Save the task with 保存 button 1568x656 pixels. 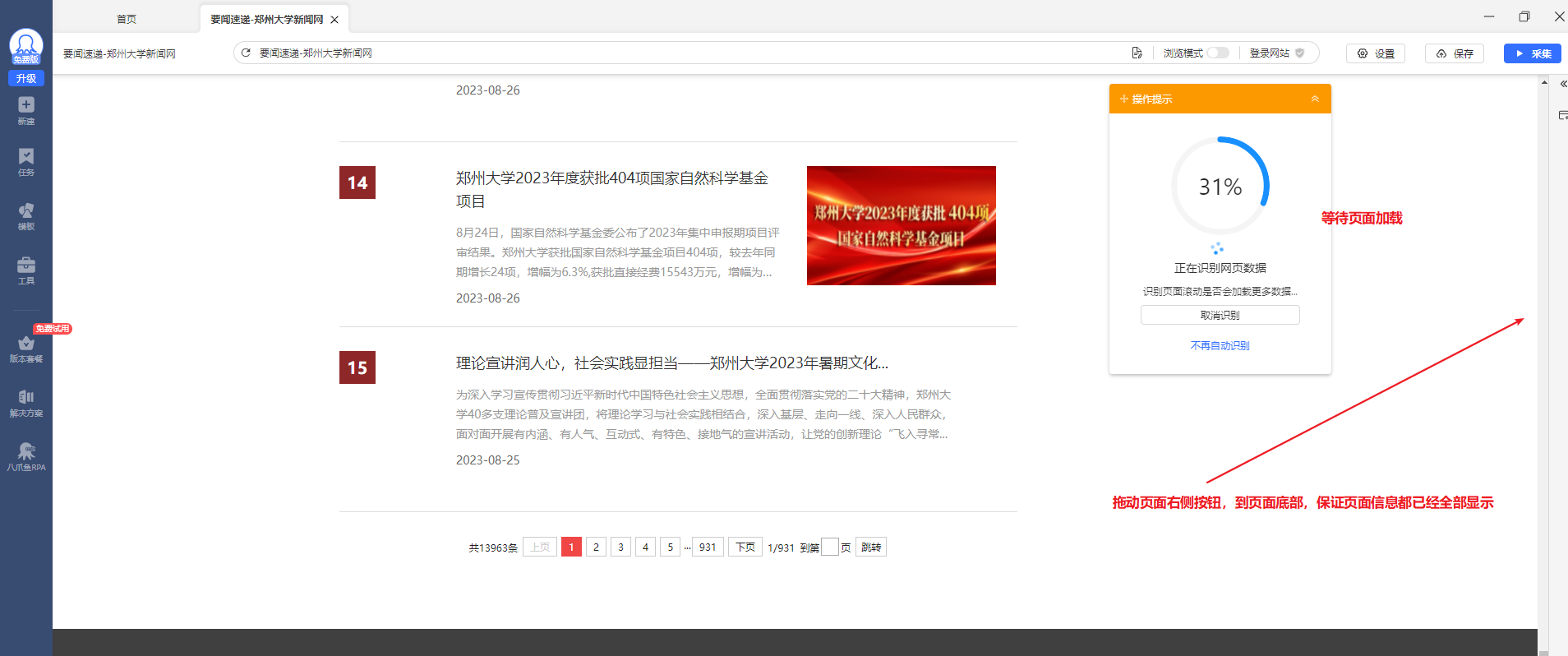pyautogui.click(x=1455, y=53)
